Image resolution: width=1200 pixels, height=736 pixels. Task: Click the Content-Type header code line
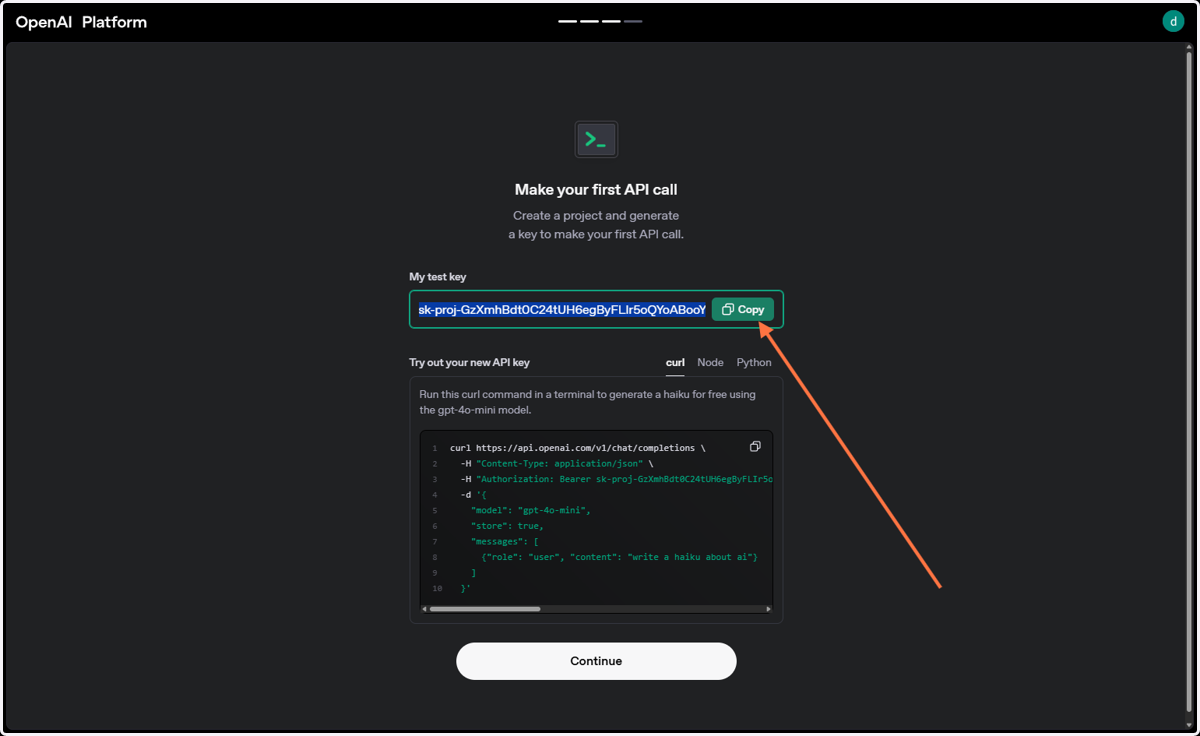pos(557,464)
